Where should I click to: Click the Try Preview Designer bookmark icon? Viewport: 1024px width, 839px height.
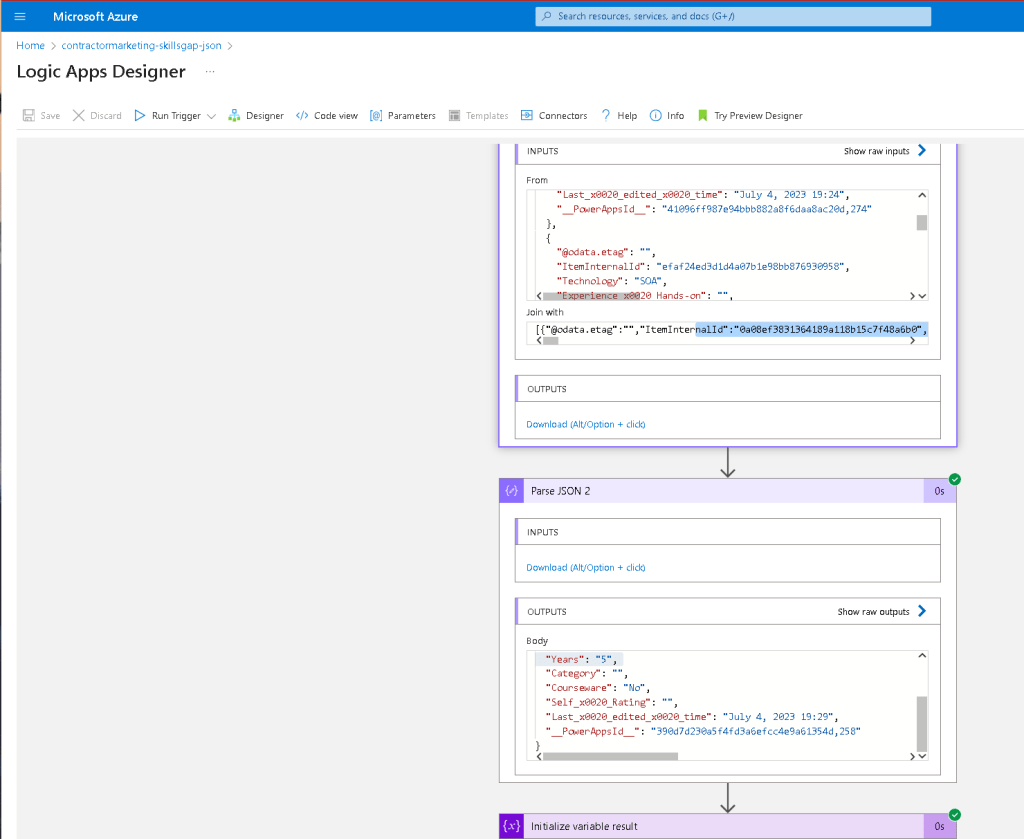(x=703, y=116)
